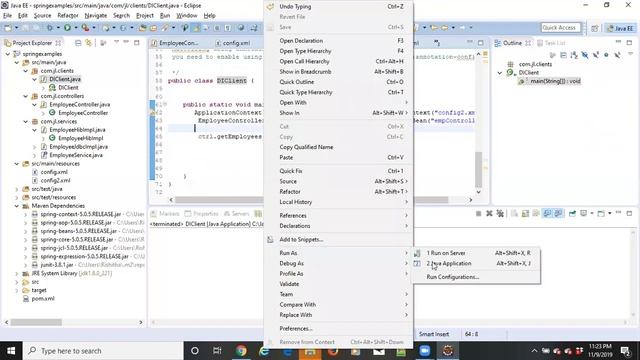Toggle Hide Non-Public Members in Outline
The image size is (640, 360).
[x=606, y=55]
